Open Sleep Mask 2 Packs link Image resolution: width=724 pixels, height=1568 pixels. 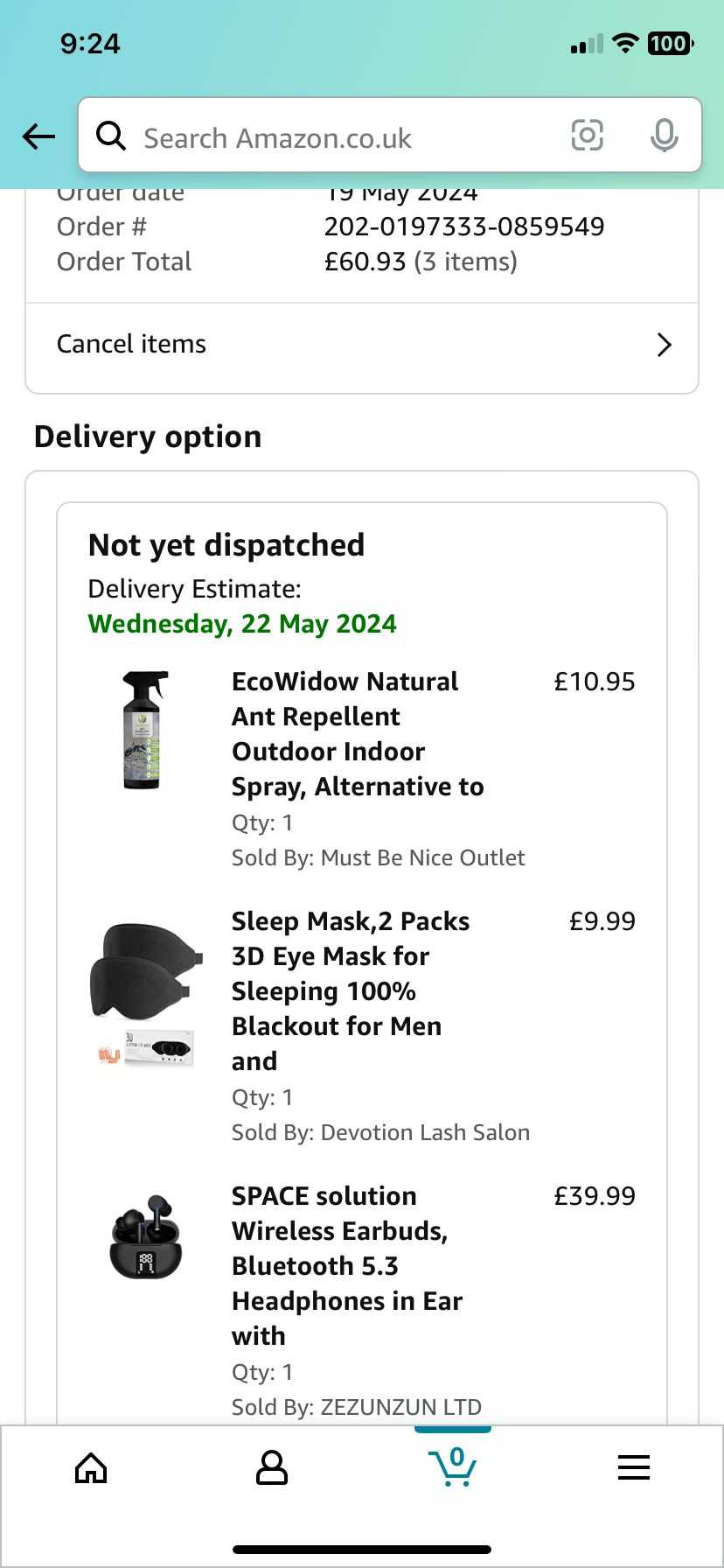[x=351, y=991]
